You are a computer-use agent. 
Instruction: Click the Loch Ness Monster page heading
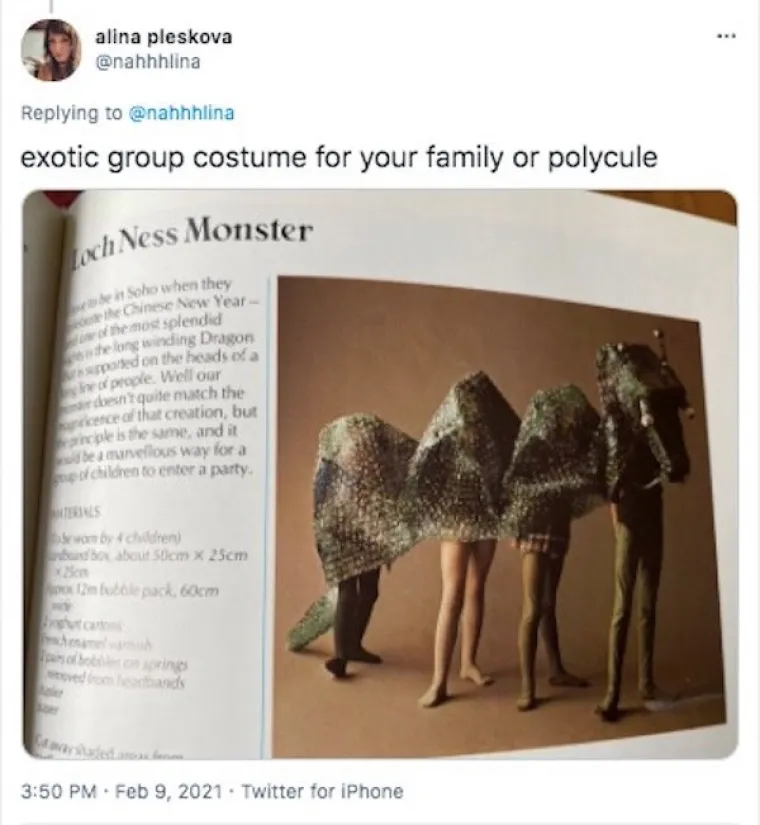[192, 237]
